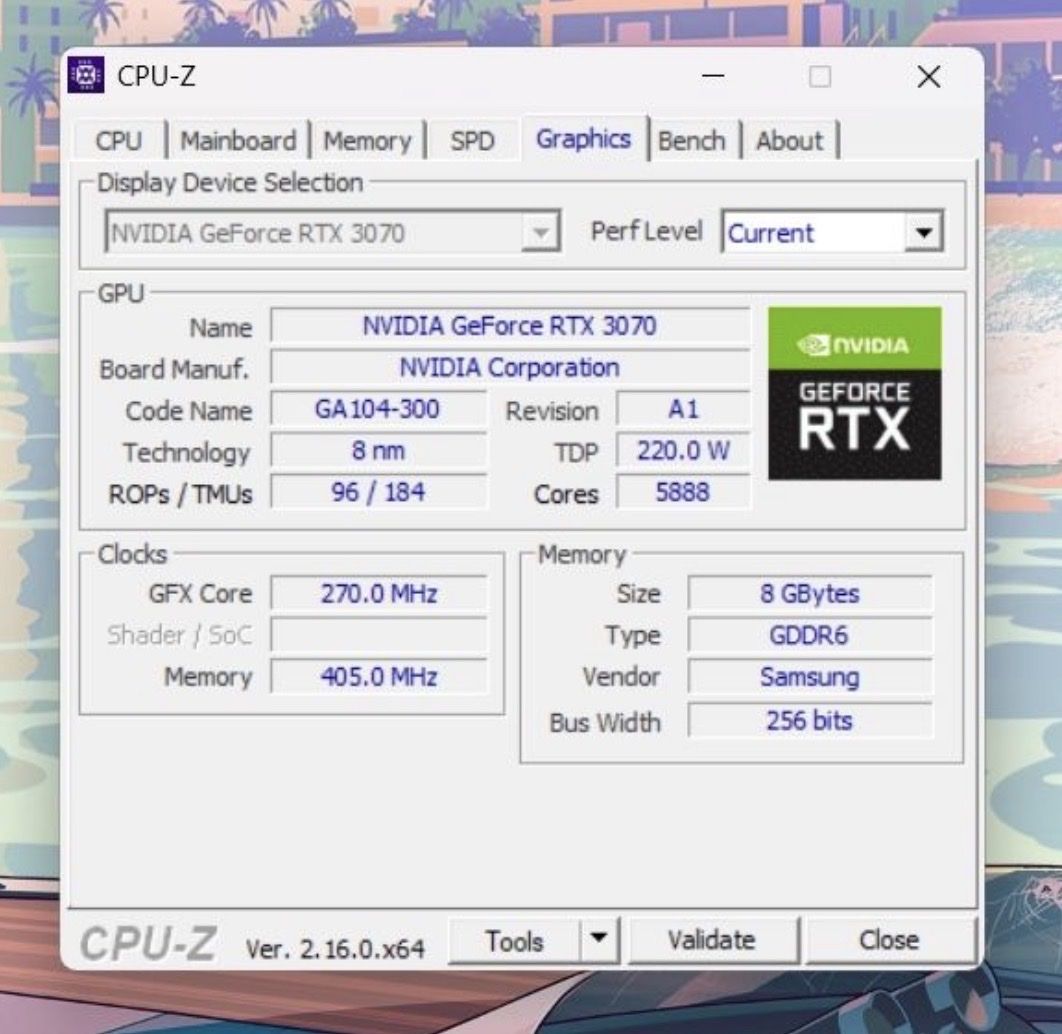Image resolution: width=1062 pixels, height=1034 pixels.
Task: Switch to the SPD tab
Action: click(472, 141)
